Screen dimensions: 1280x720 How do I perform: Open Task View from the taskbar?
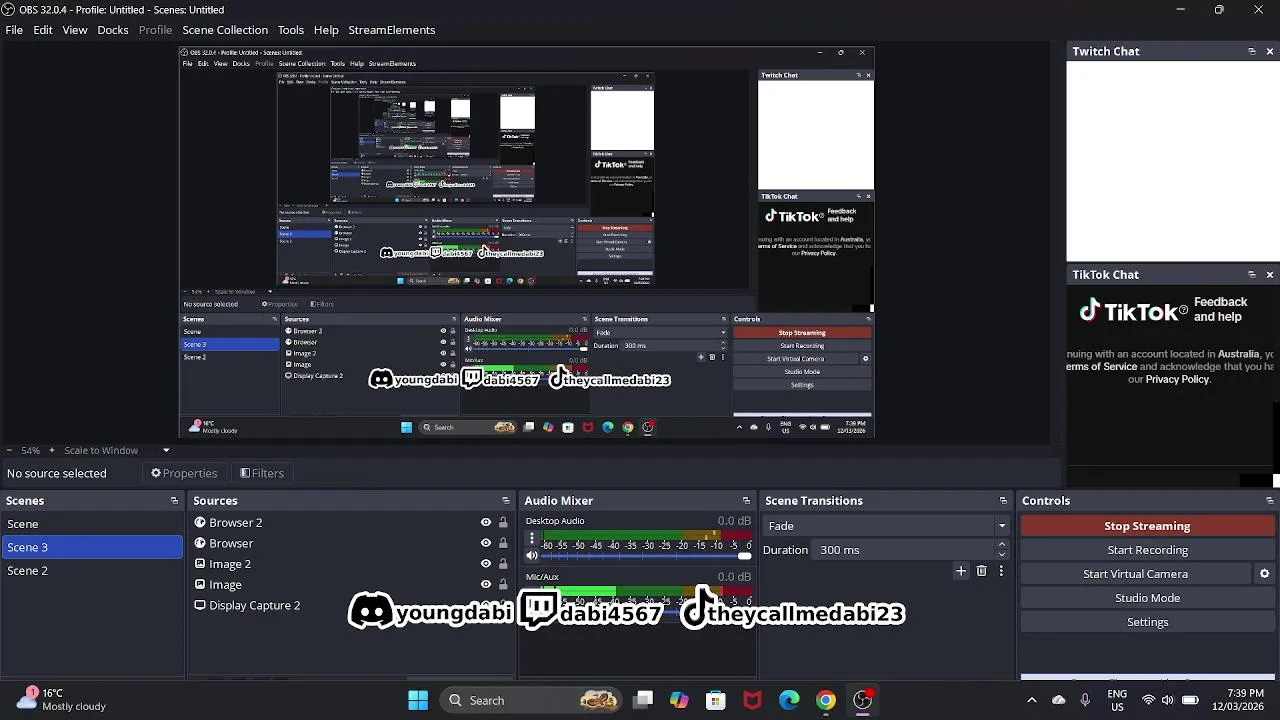643,700
